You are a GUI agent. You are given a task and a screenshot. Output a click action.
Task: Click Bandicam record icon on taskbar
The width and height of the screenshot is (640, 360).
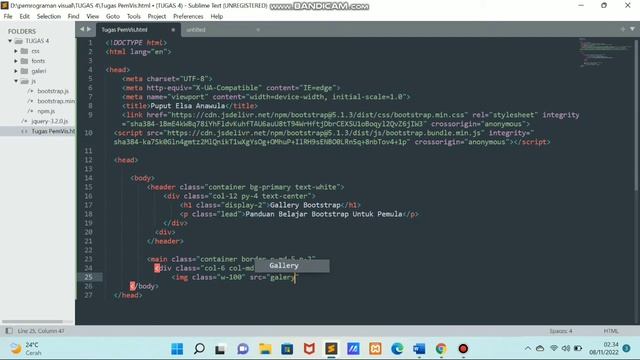coord(463,349)
